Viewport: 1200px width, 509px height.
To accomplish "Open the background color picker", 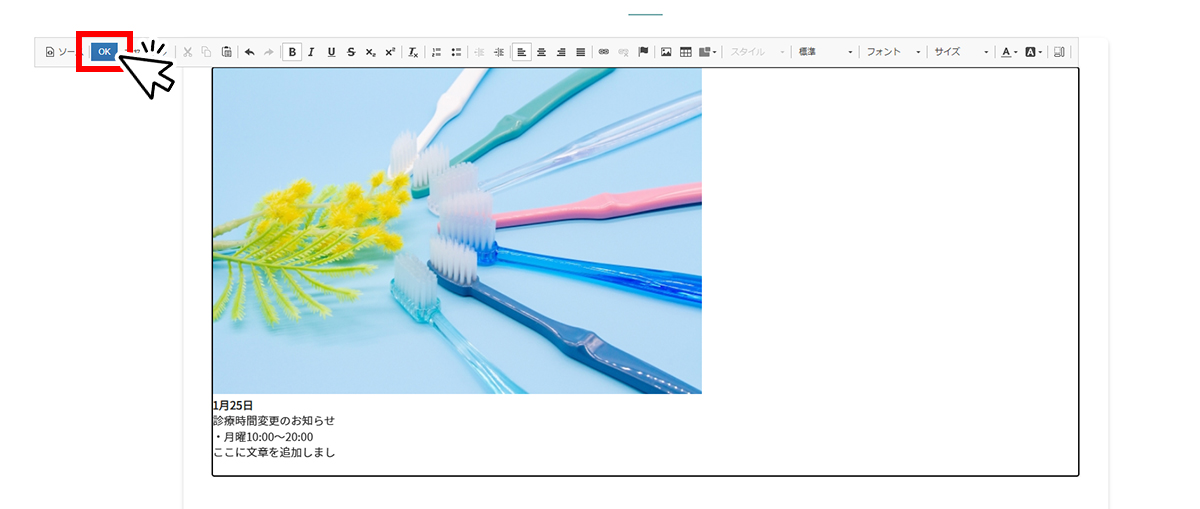I will 1033,52.
